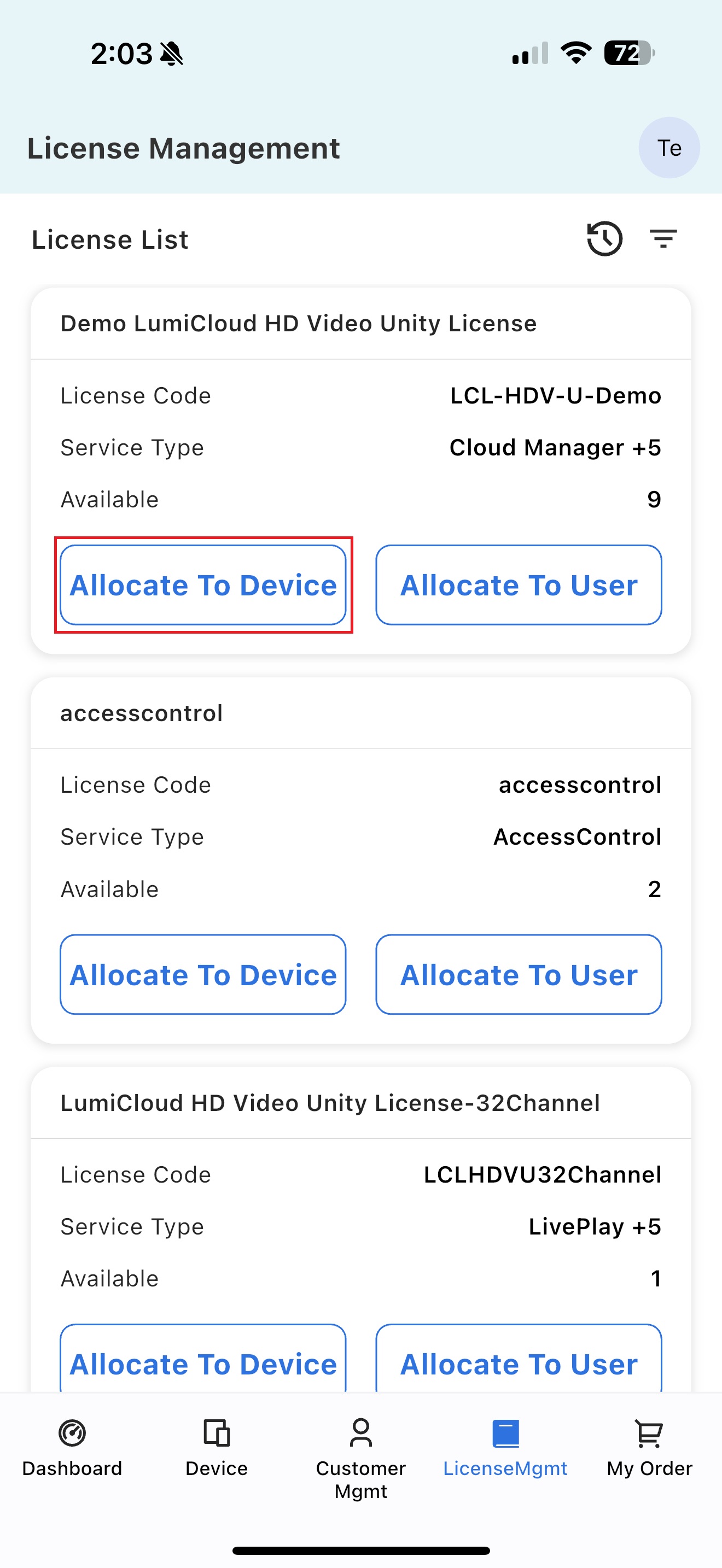Select the LicenseMgmt book icon
The image size is (722, 1568).
coord(505,1433)
